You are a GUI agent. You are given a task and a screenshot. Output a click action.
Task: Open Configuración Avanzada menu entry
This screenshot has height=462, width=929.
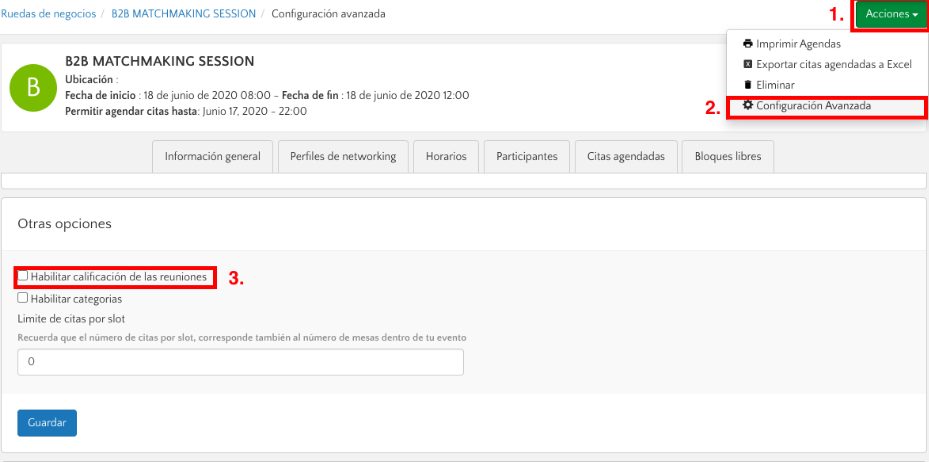813,106
